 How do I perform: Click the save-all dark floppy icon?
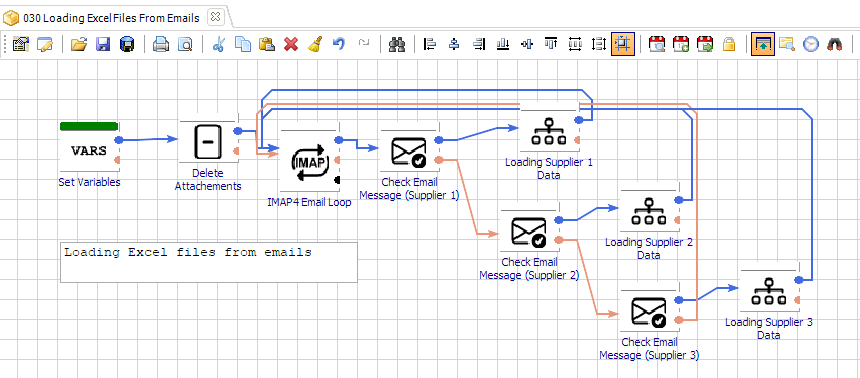(127, 44)
